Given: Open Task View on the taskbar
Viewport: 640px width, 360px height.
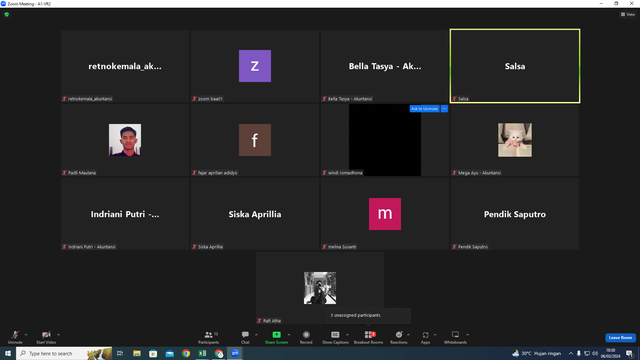Looking at the screenshot, I should pos(120,353).
